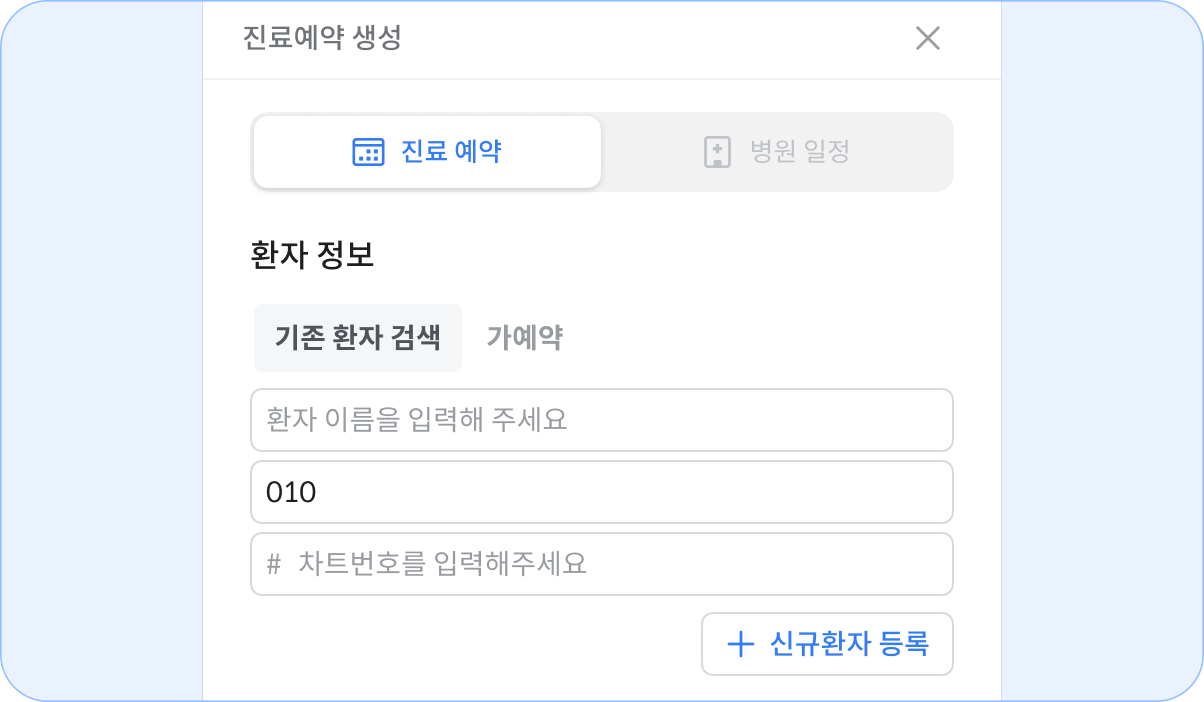Click the calendar icon beside 진료 예약

coord(368,152)
